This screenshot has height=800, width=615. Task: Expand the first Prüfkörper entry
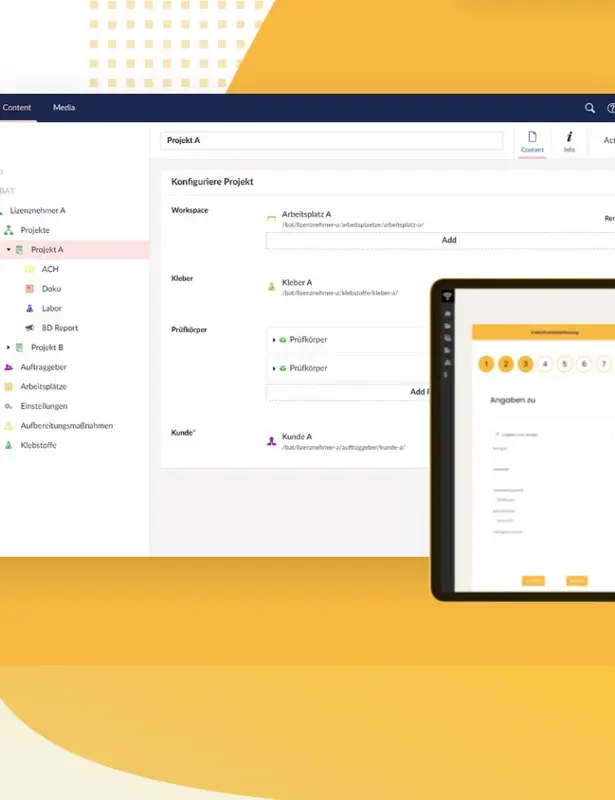(x=274, y=340)
